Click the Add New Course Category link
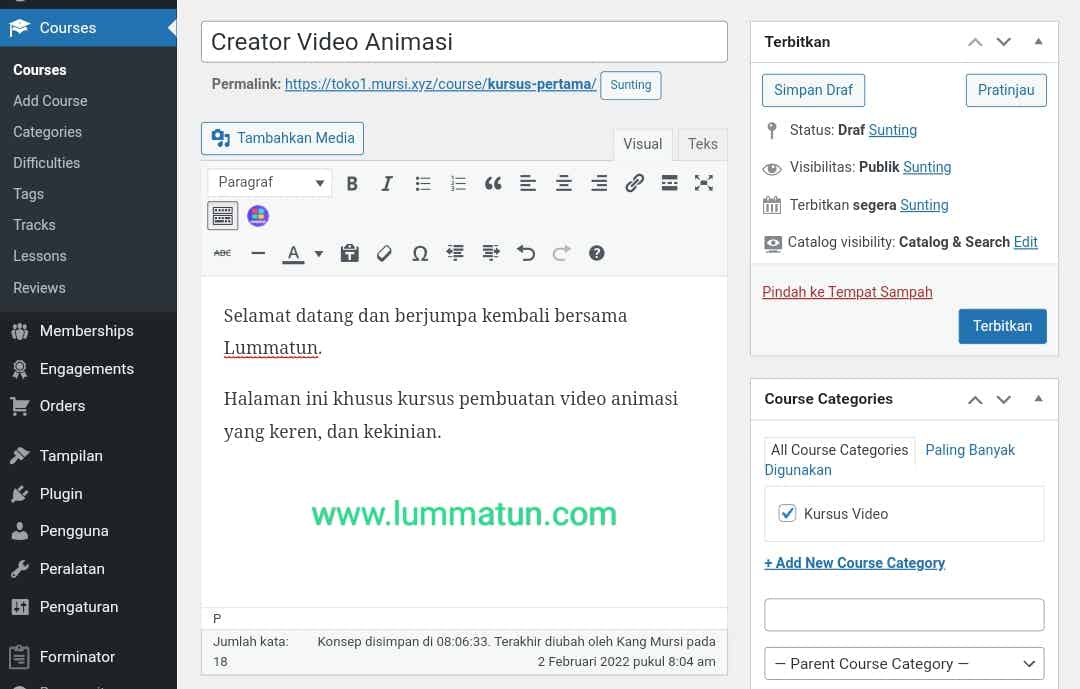 [854, 563]
